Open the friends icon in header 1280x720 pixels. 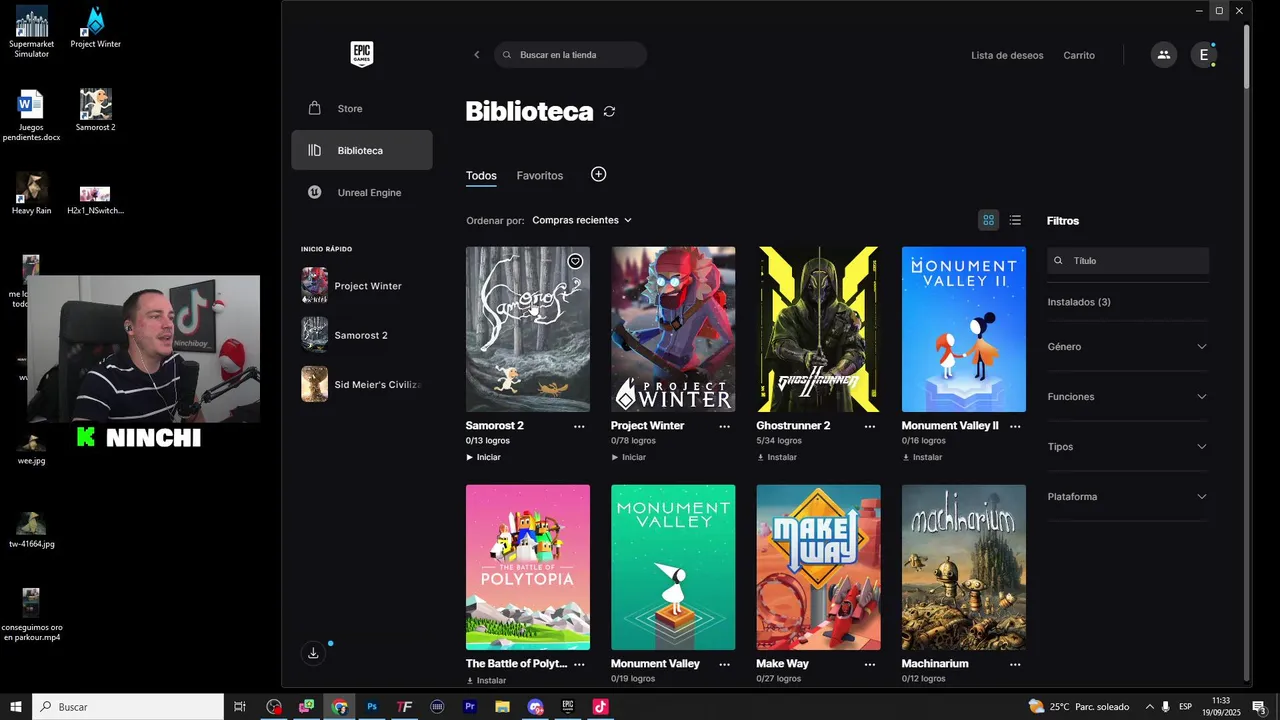(1163, 55)
